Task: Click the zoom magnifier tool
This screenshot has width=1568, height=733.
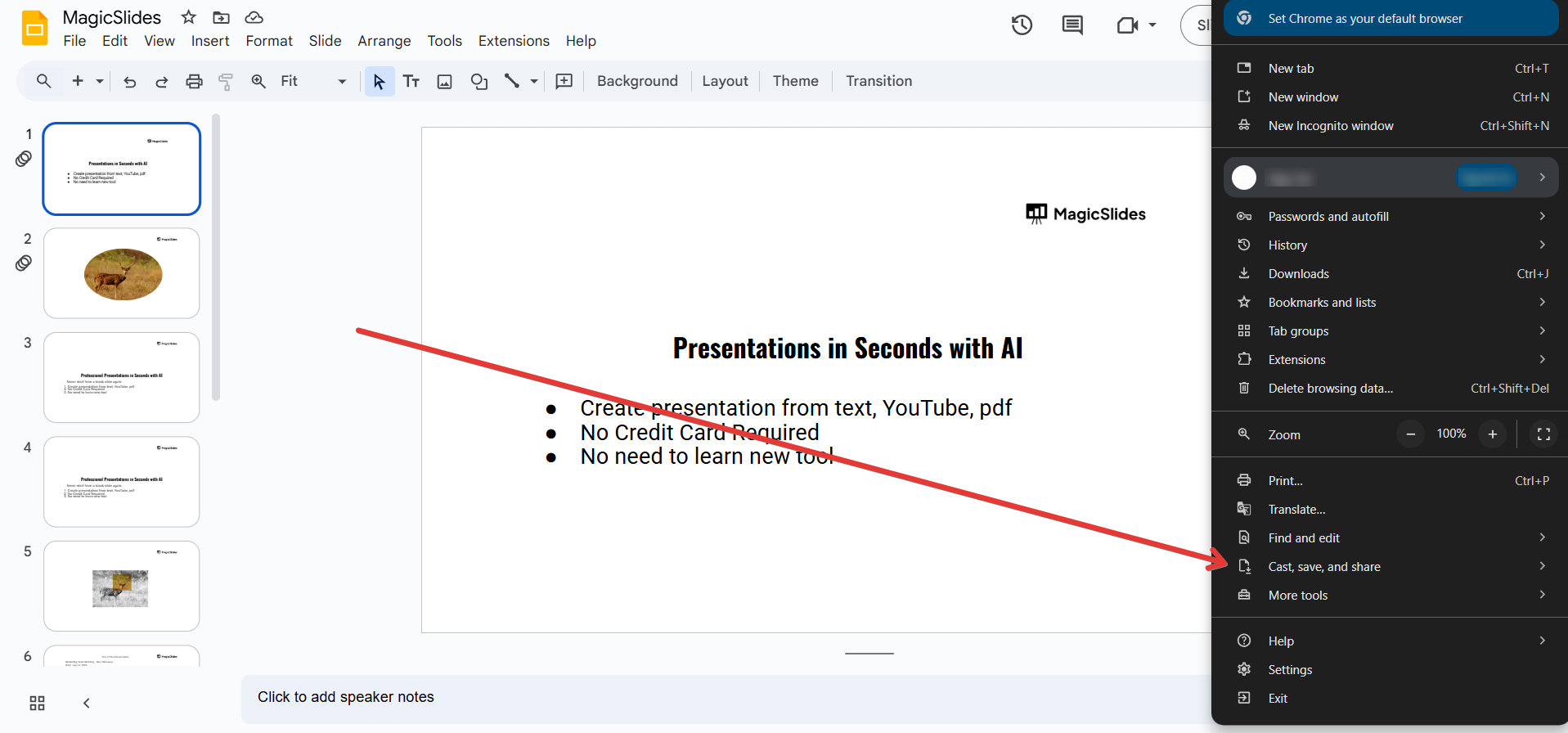Action: click(x=258, y=81)
